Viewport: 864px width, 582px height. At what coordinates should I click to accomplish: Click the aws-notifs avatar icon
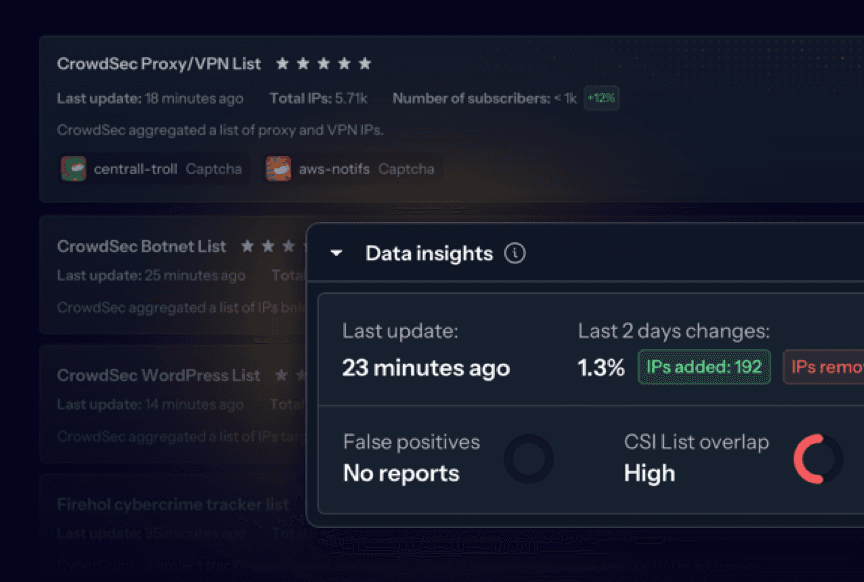tap(278, 168)
